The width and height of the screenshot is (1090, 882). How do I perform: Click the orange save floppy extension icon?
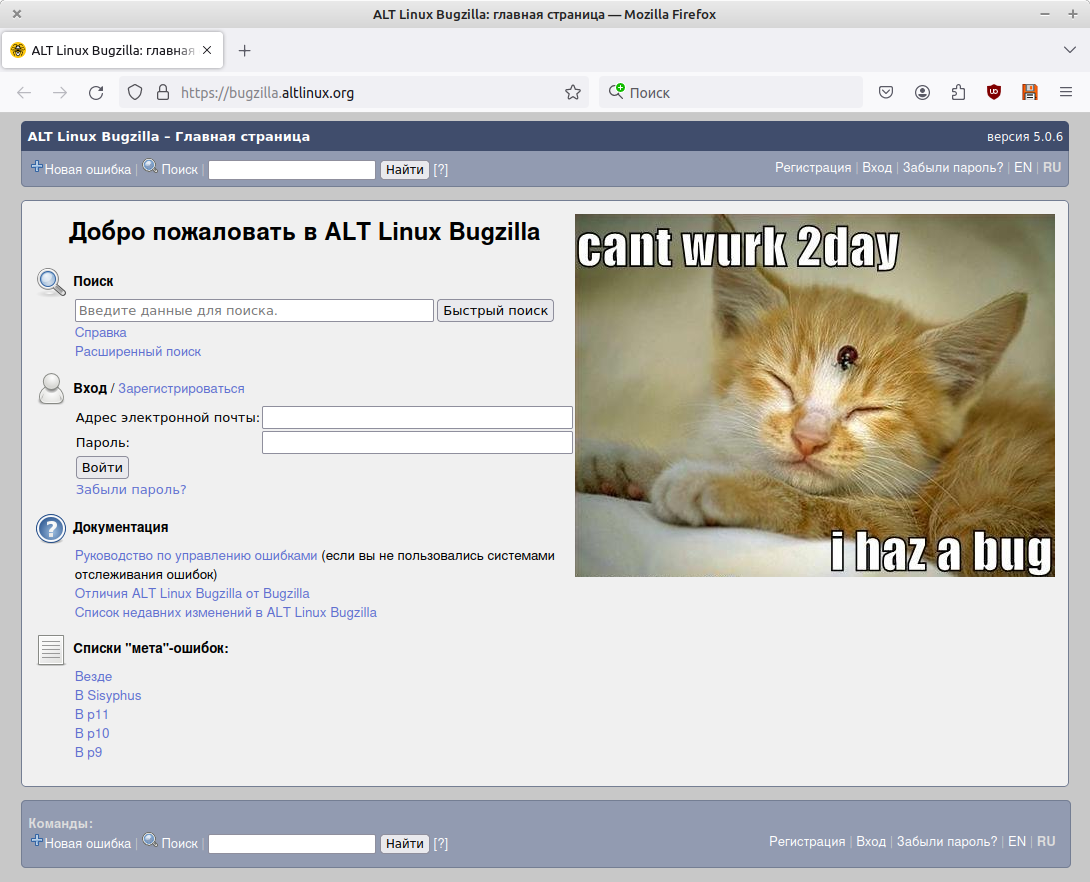click(1030, 93)
